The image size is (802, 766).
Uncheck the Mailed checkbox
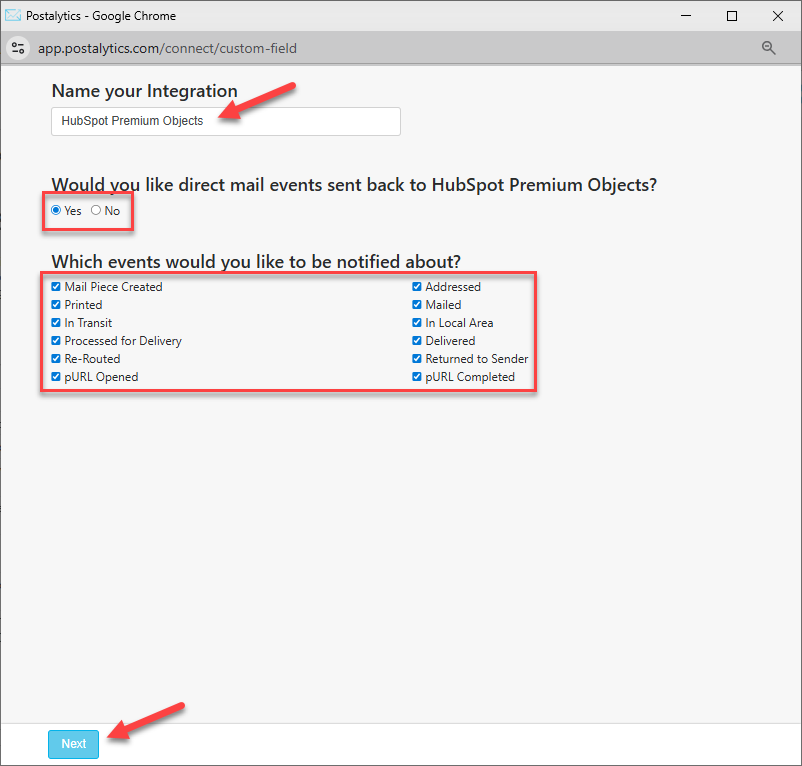tap(417, 304)
